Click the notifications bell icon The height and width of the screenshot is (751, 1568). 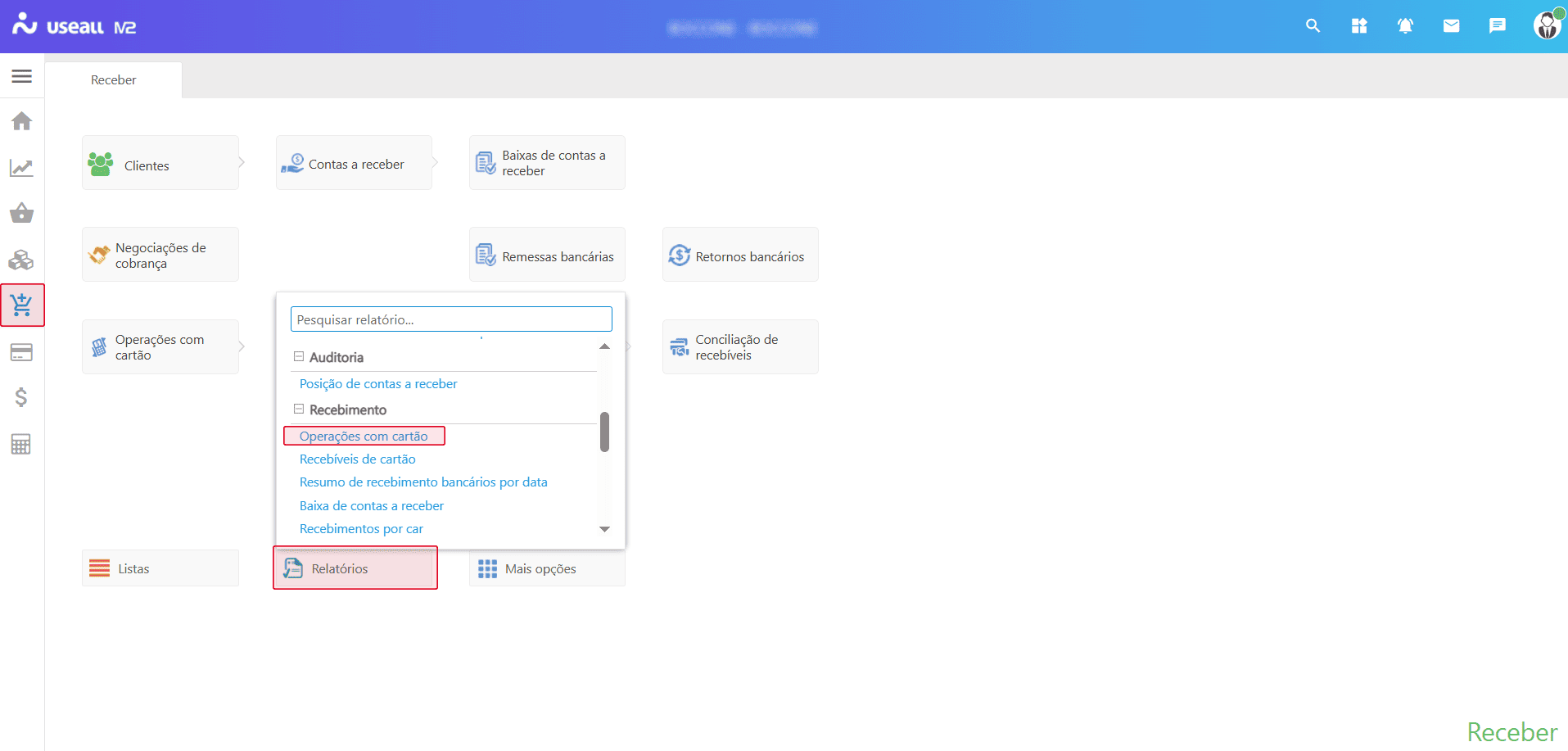[1405, 26]
